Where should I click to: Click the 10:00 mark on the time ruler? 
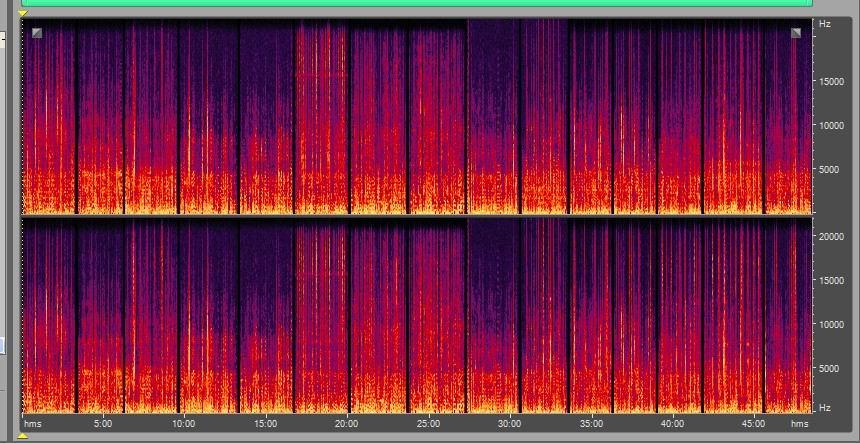coord(183,424)
